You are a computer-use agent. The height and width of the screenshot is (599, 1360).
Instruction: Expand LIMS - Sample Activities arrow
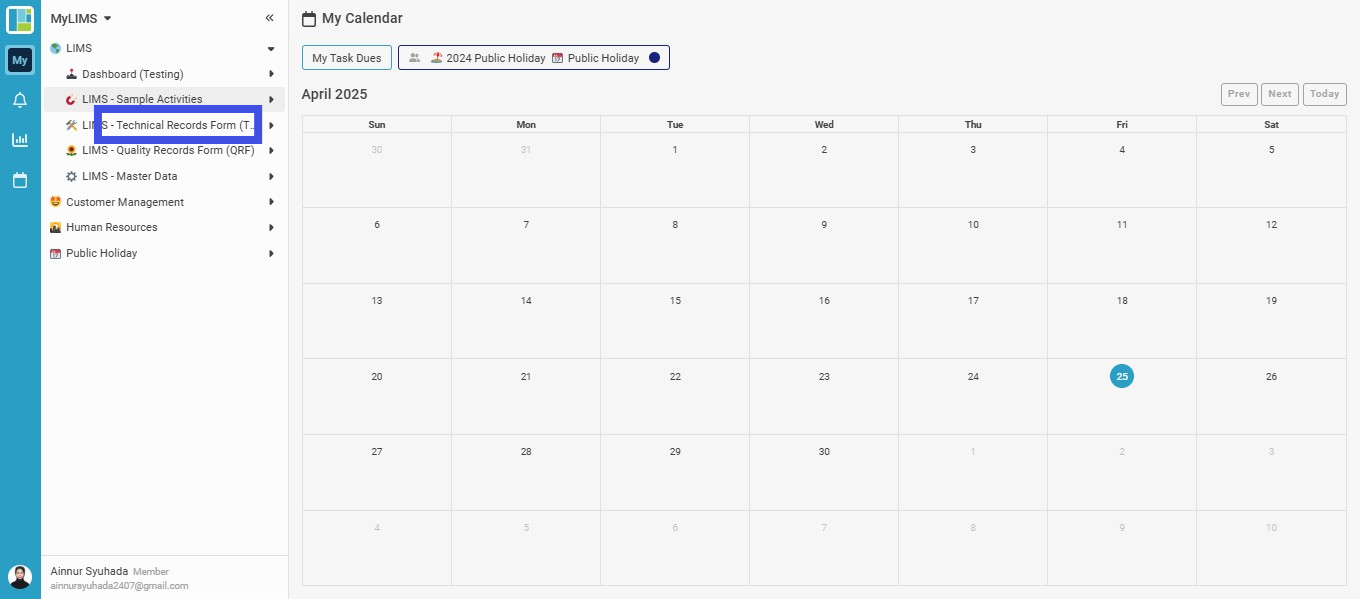271,99
